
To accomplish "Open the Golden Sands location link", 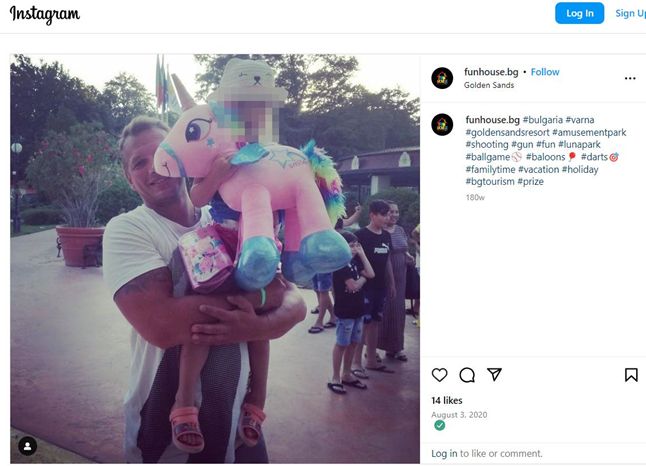I will (489, 85).
